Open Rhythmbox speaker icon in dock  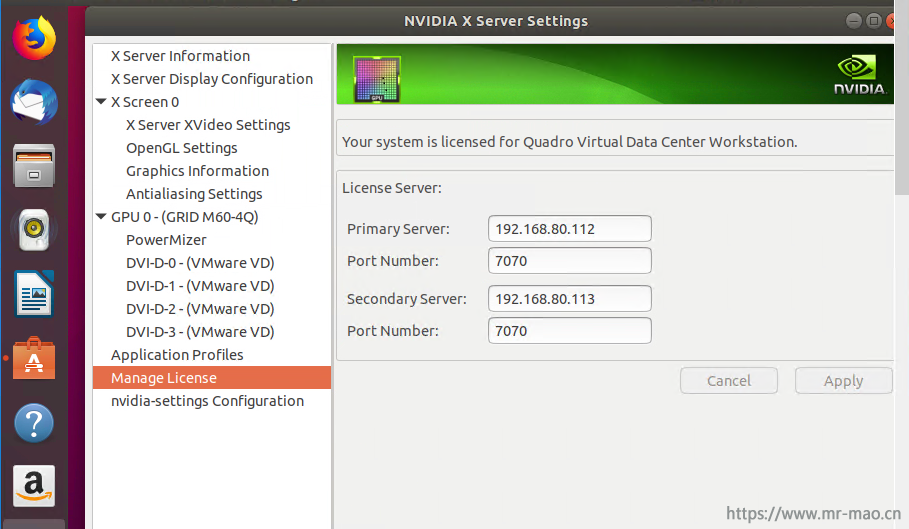click(34, 229)
